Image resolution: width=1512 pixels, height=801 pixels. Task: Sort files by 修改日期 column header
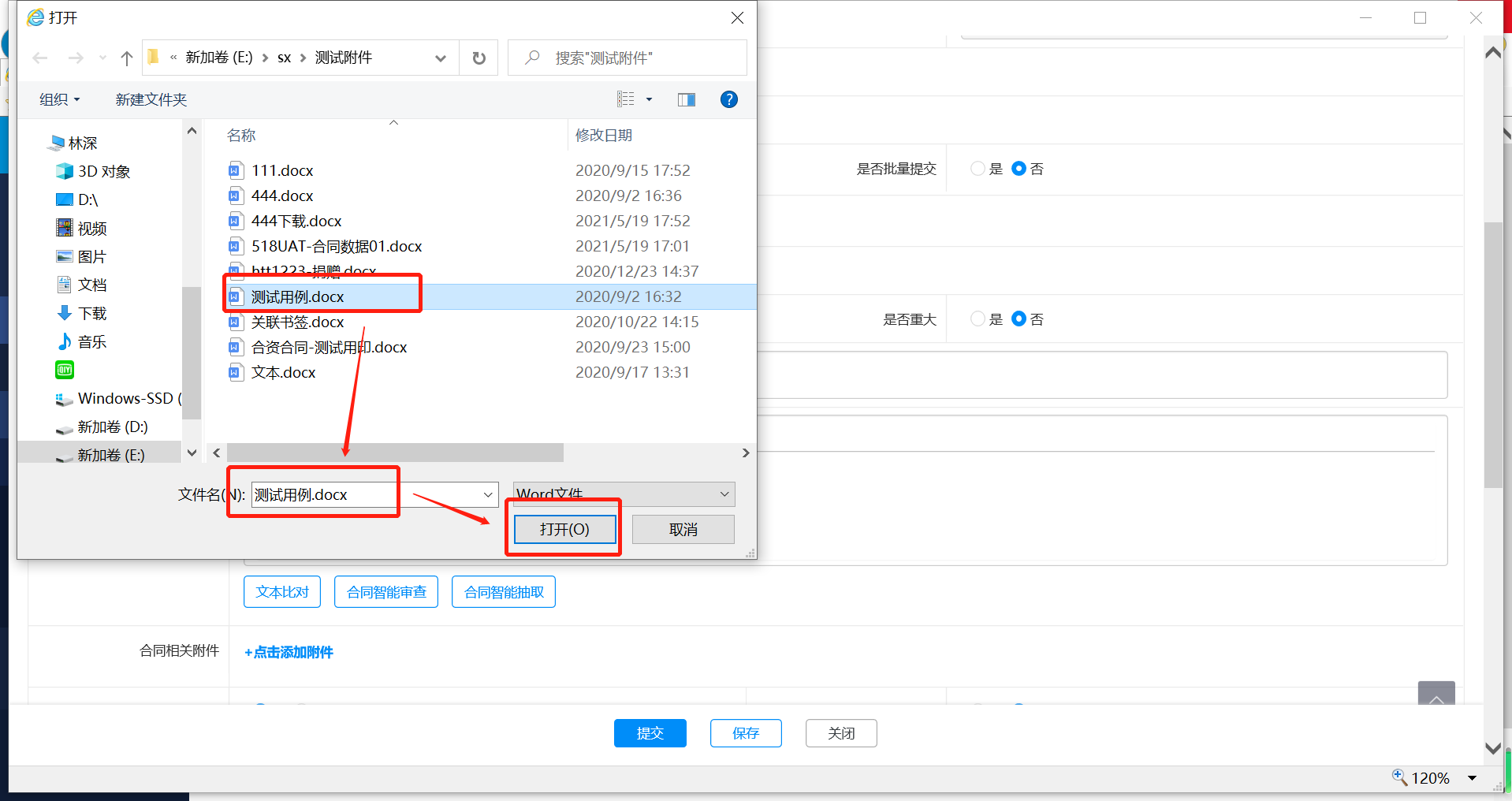[604, 136]
